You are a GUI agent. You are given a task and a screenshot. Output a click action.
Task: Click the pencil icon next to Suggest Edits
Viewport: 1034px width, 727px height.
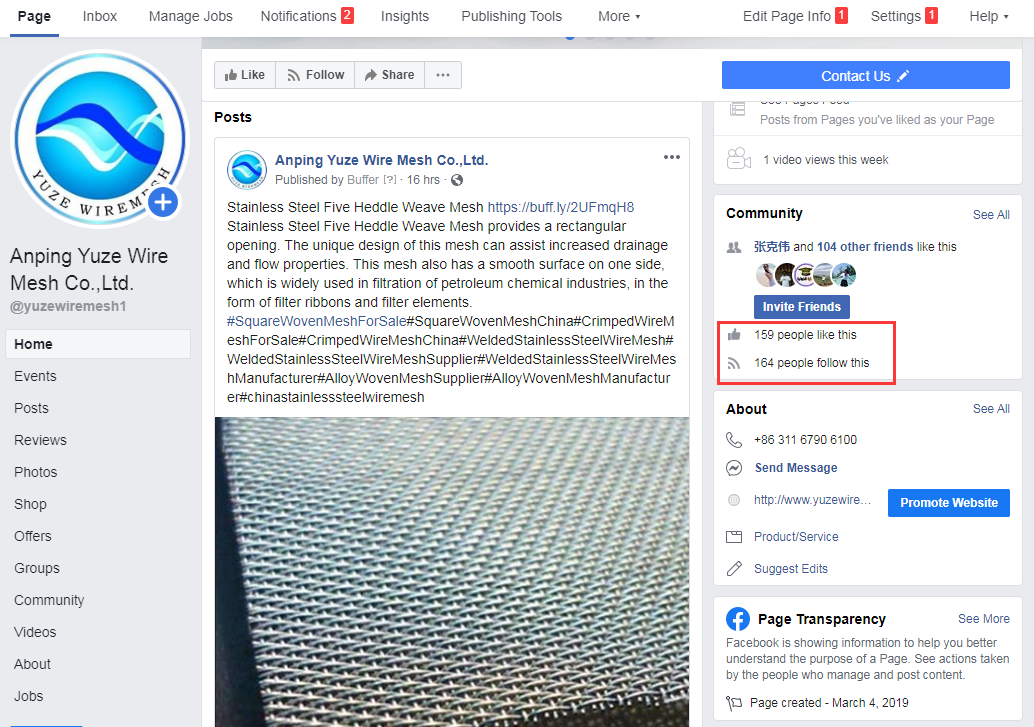click(x=735, y=569)
